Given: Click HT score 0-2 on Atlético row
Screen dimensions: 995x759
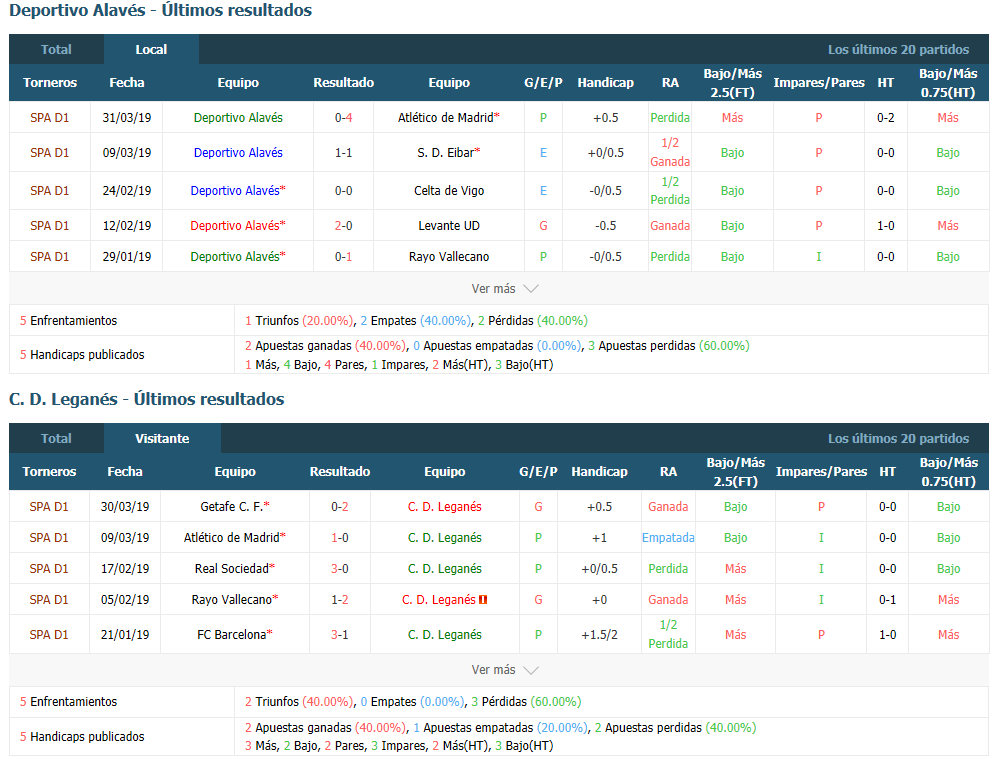Looking at the screenshot, I should point(886,117).
